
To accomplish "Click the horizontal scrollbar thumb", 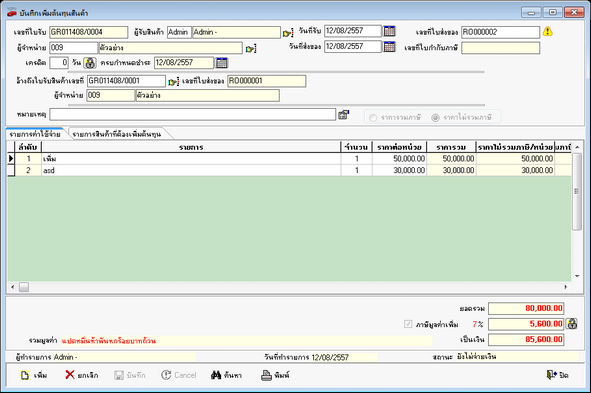I will click(x=24, y=287).
